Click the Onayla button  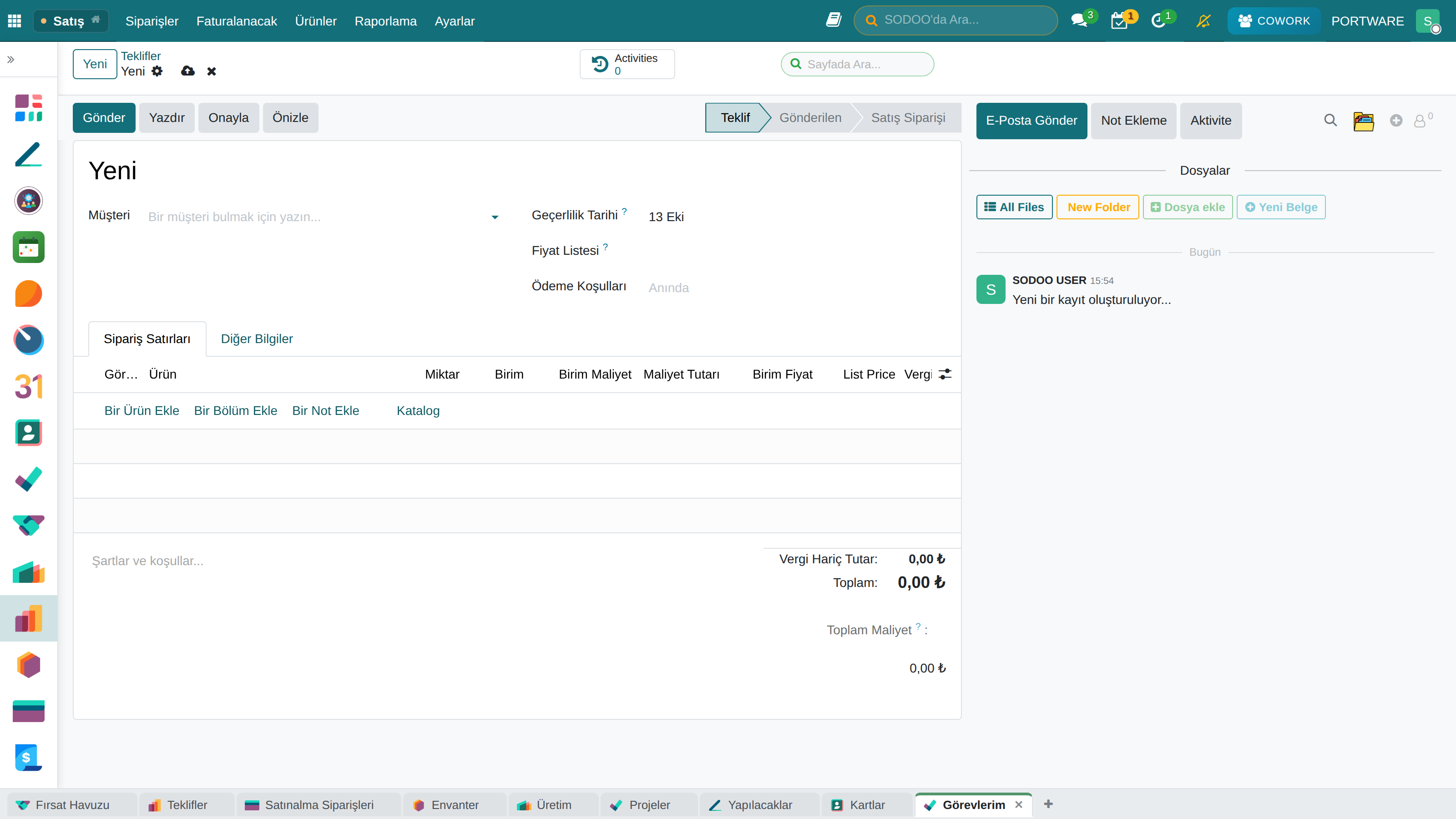click(x=228, y=117)
